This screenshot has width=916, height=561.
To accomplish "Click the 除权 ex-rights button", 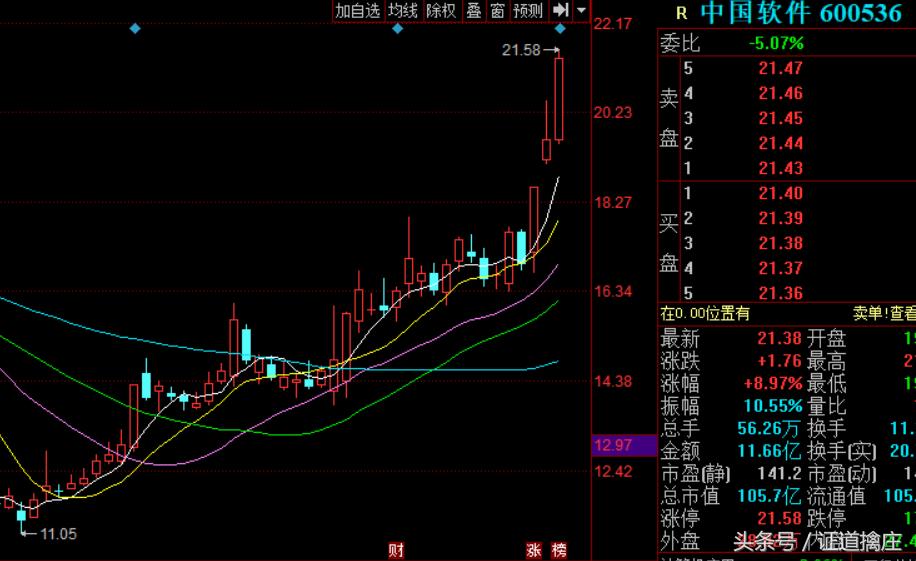I will pos(441,11).
